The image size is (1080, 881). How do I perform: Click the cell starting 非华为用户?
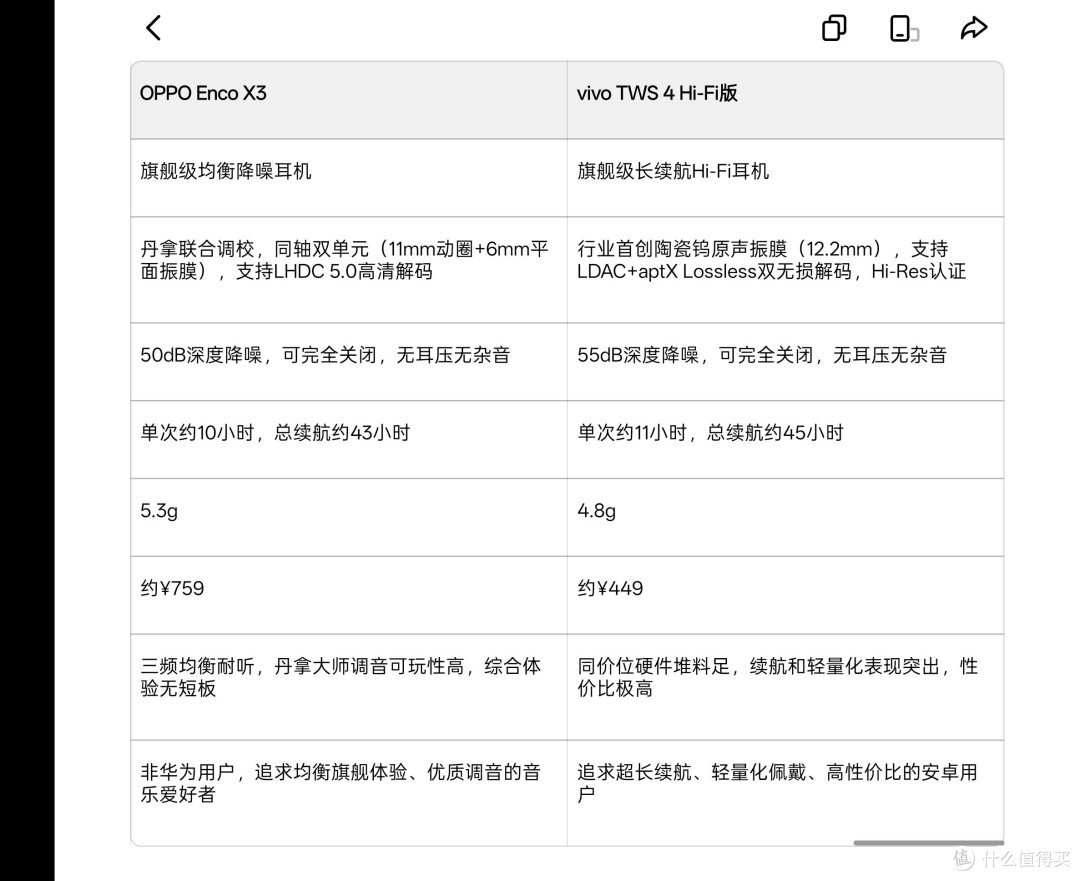click(x=349, y=793)
